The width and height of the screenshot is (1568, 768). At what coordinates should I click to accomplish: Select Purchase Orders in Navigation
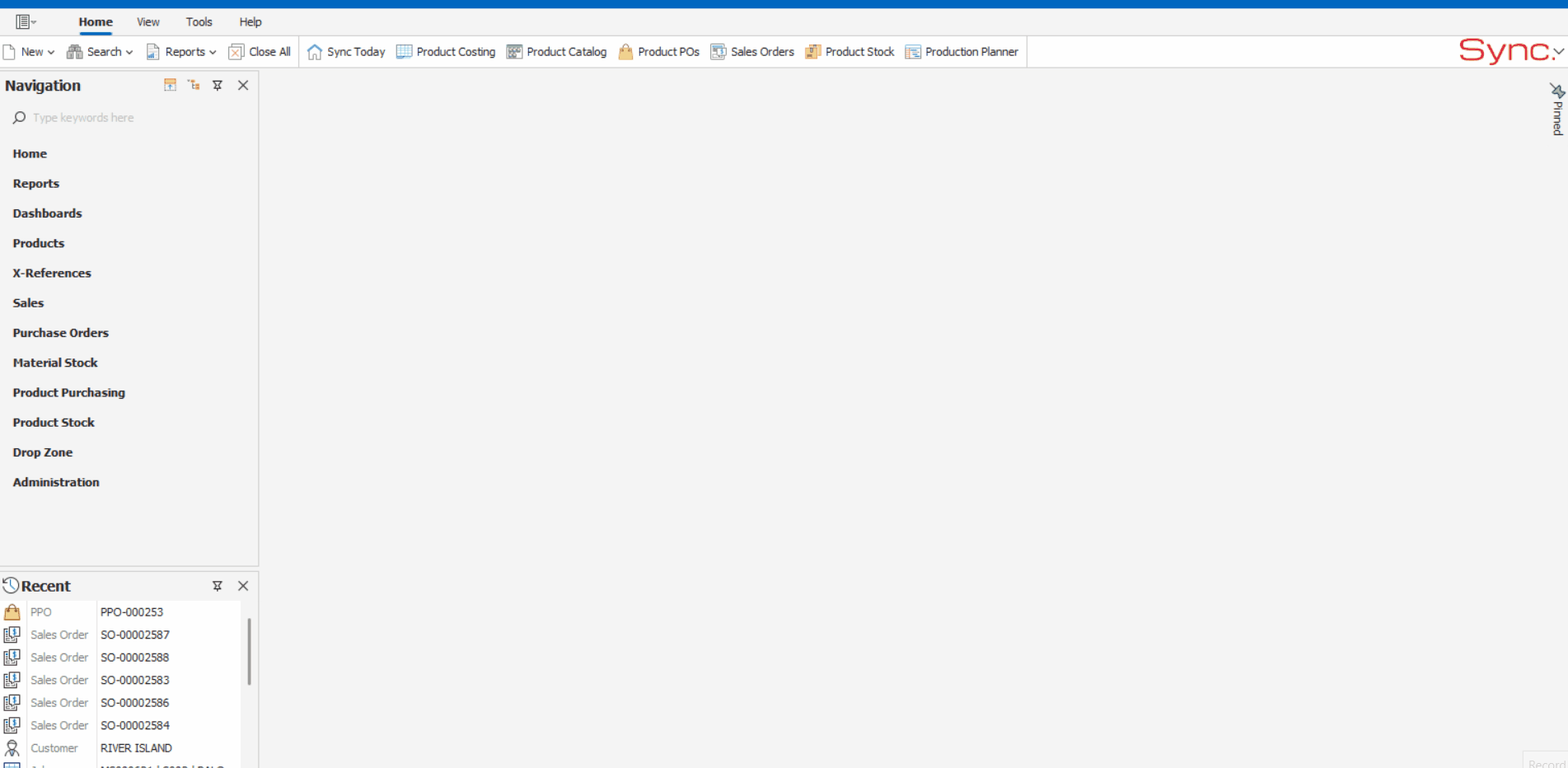click(61, 333)
